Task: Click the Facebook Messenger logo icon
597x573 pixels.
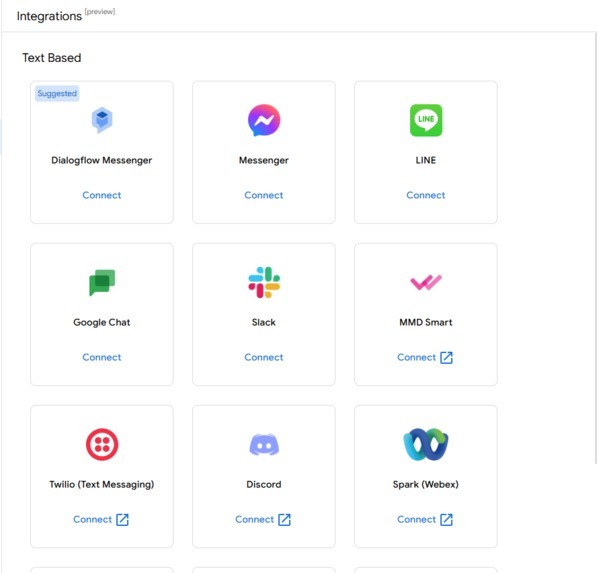Action: pyautogui.click(x=264, y=120)
